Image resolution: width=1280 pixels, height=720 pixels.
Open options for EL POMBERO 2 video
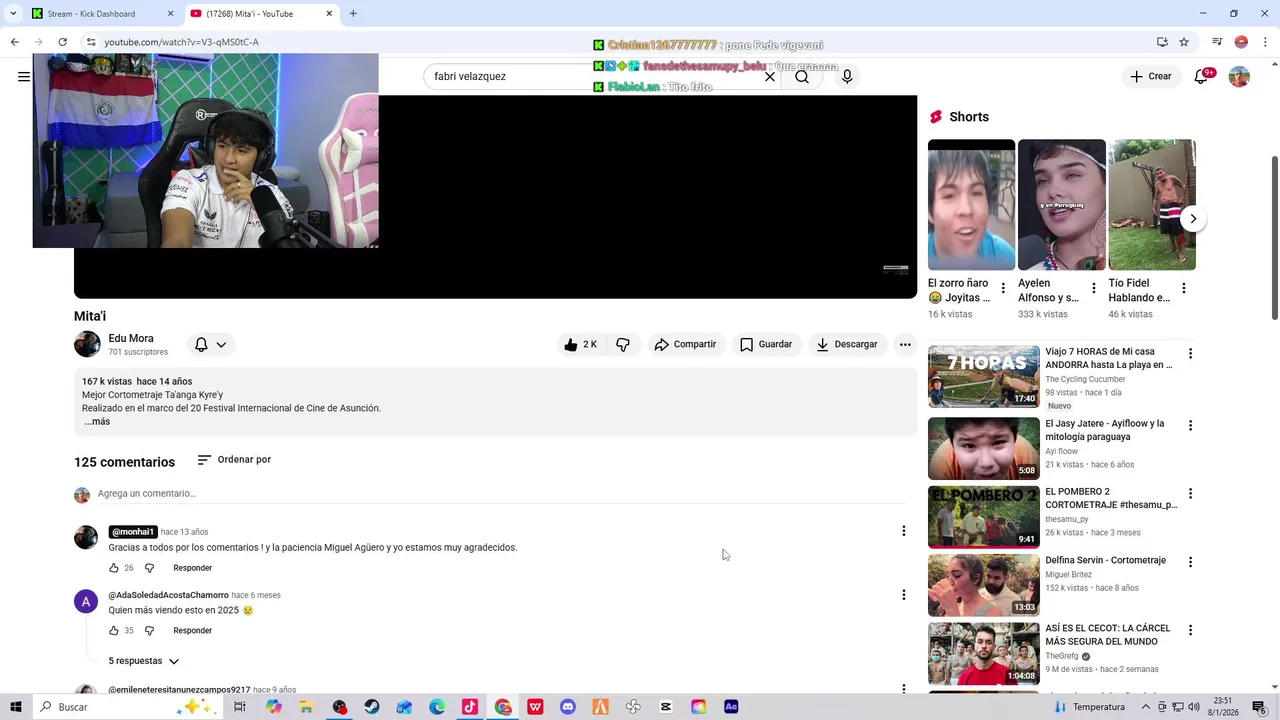tap(1190, 494)
